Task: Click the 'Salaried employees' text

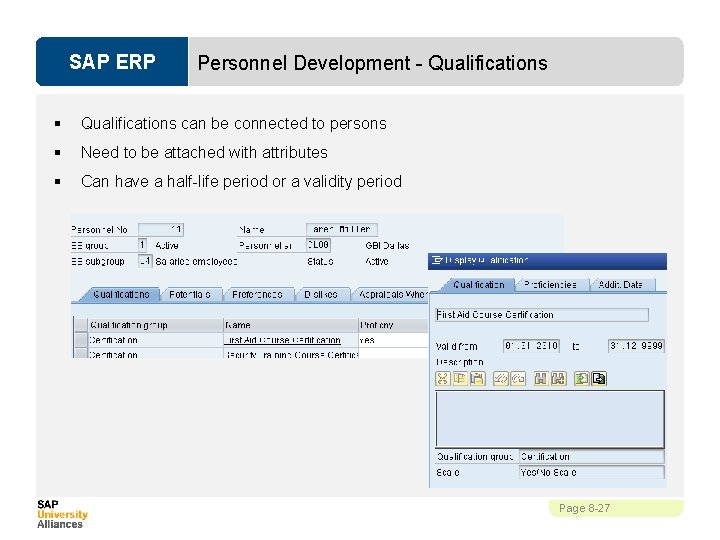Action: 196,261
